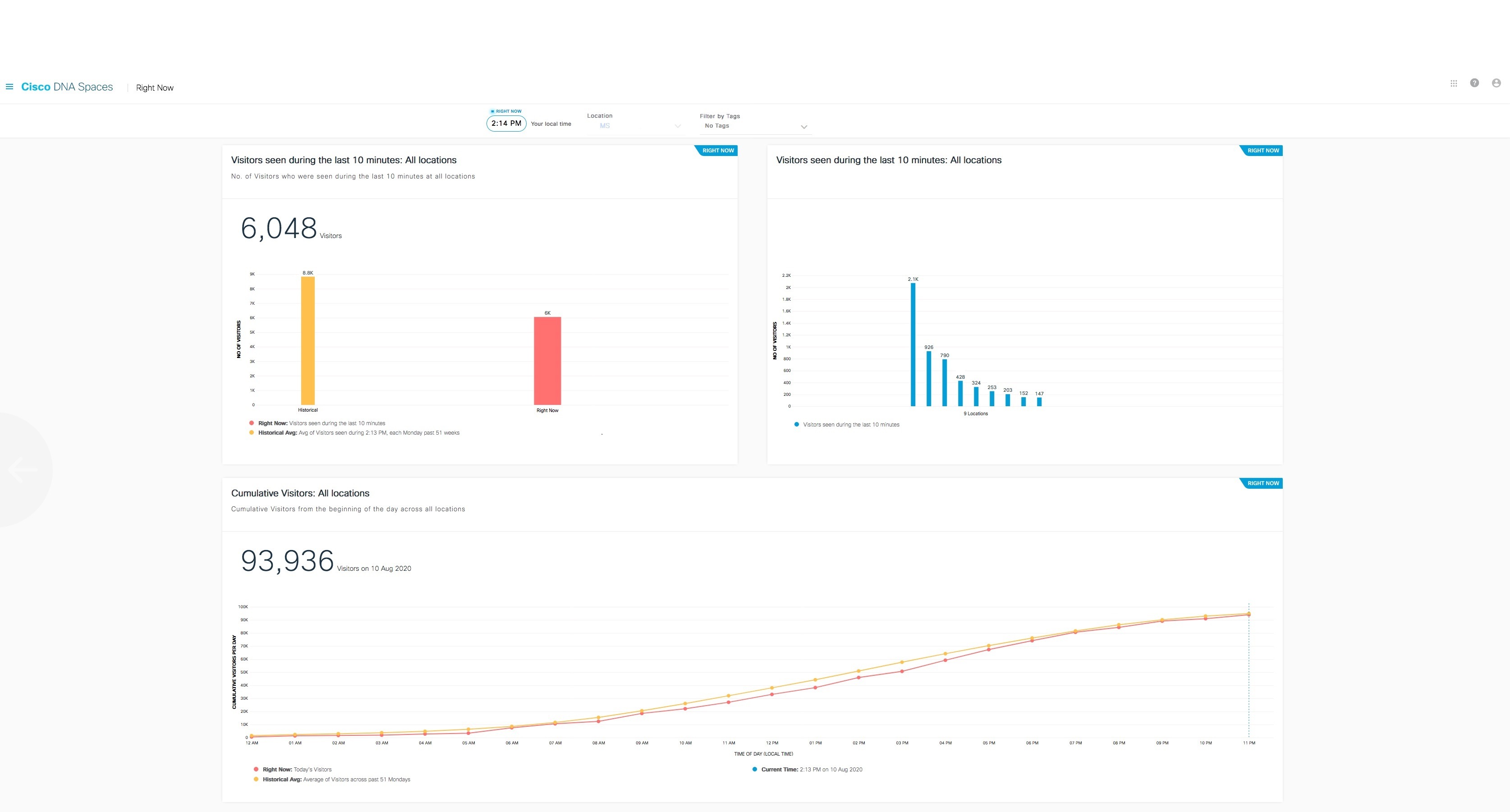
Task: Expand the Location dropdown chevron
Action: pyautogui.click(x=678, y=126)
